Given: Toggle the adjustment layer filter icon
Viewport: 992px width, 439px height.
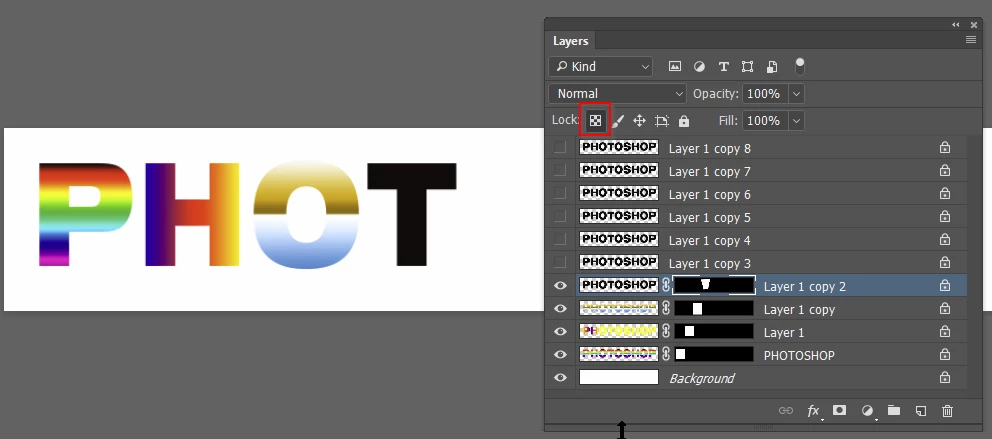Looking at the screenshot, I should (699, 66).
